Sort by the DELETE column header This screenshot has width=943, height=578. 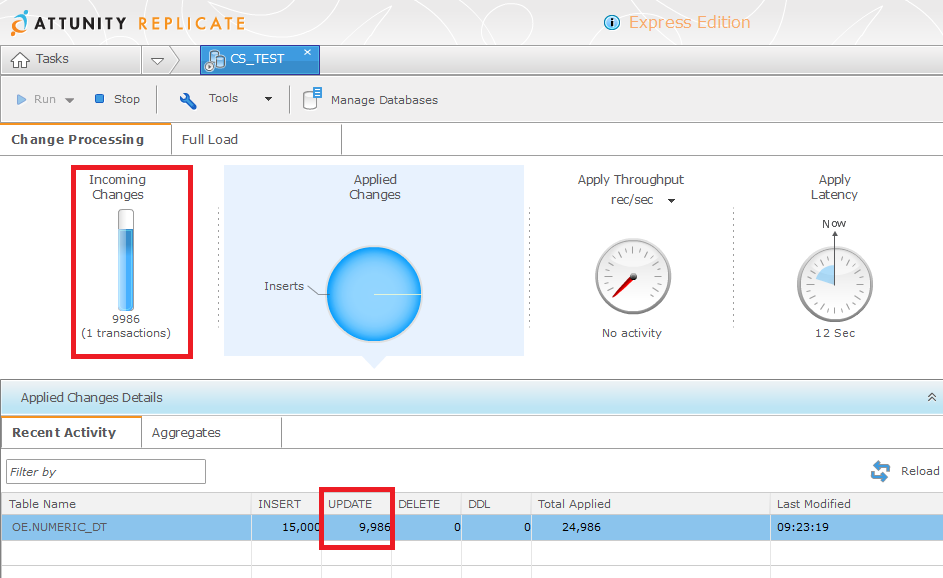coord(426,504)
